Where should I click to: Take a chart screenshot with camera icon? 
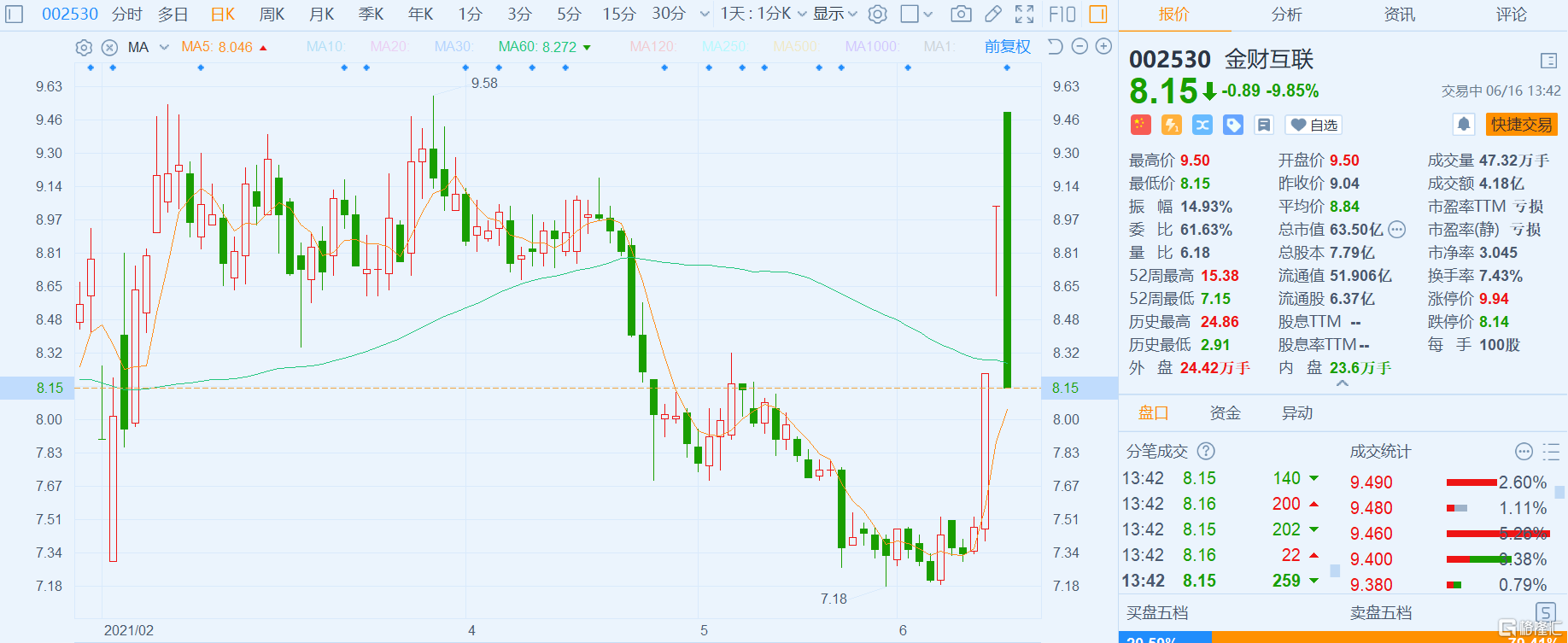click(961, 14)
